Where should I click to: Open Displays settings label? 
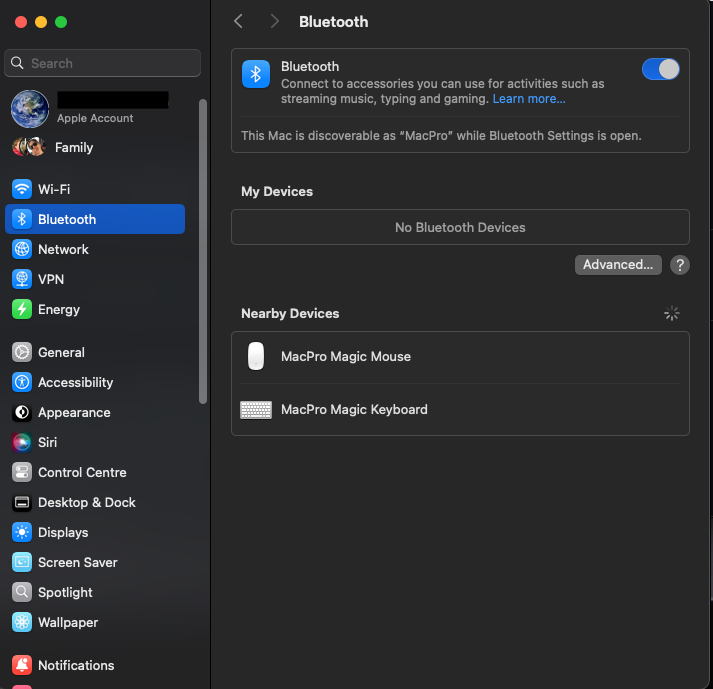click(63, 533)
